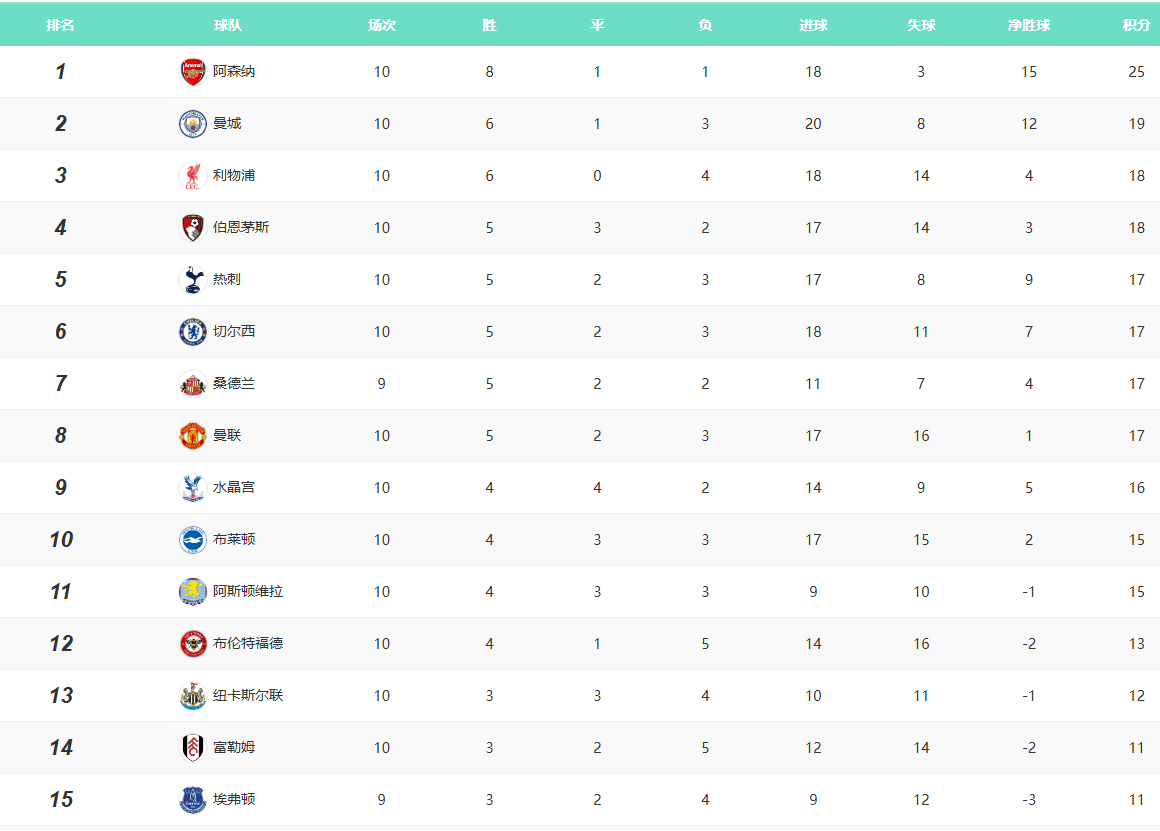
Task: Select the Liverpool club crest
Action: pos(193,176)
